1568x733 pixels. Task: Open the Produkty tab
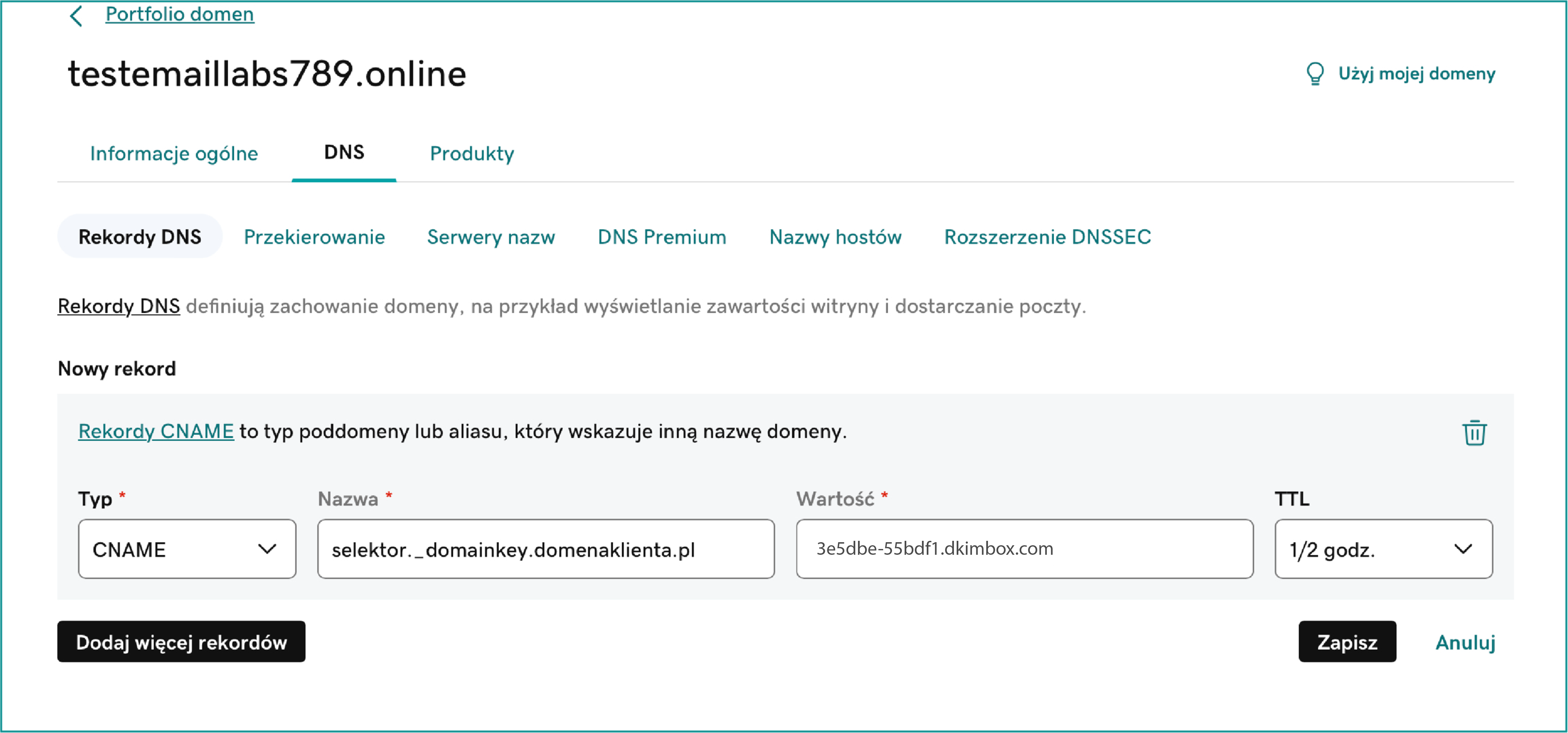tap(472, 153)
